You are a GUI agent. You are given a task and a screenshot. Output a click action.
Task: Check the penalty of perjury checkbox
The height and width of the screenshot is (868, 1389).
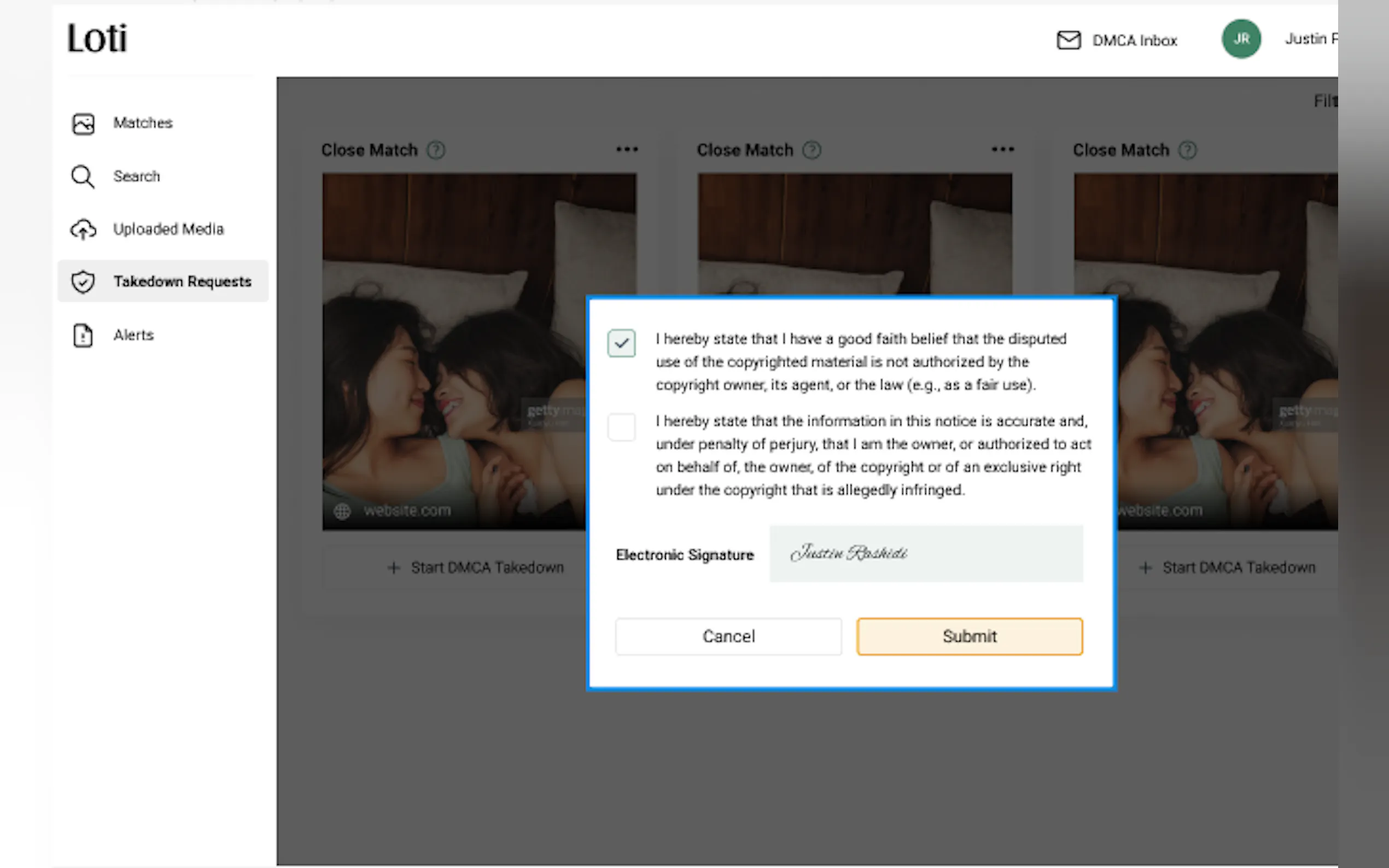pos(621,427)
